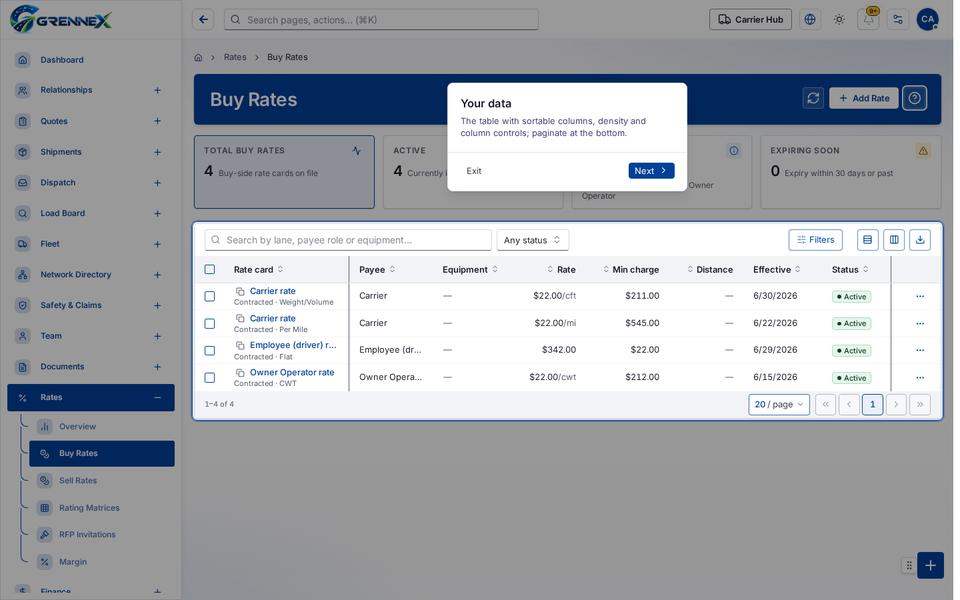
Task: Click the Expiring Soon warning icon
Action: (x=923, y=151)
